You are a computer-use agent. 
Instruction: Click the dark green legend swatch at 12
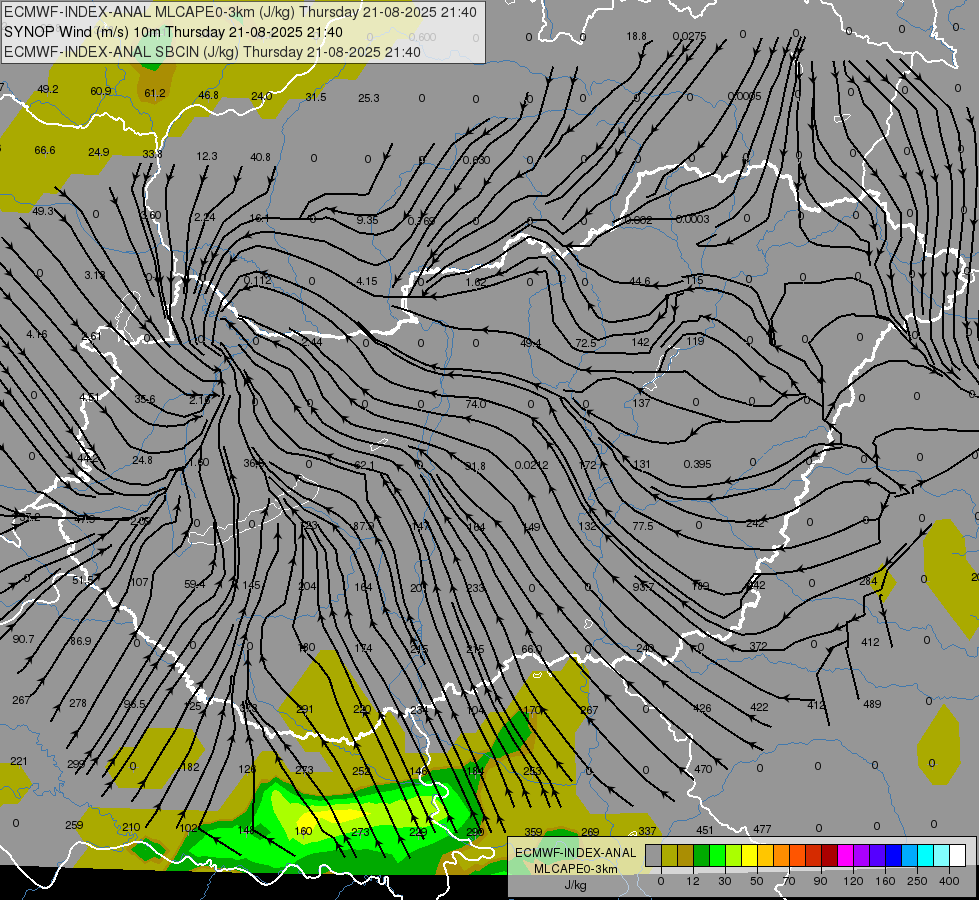click(x=702, y=856)
